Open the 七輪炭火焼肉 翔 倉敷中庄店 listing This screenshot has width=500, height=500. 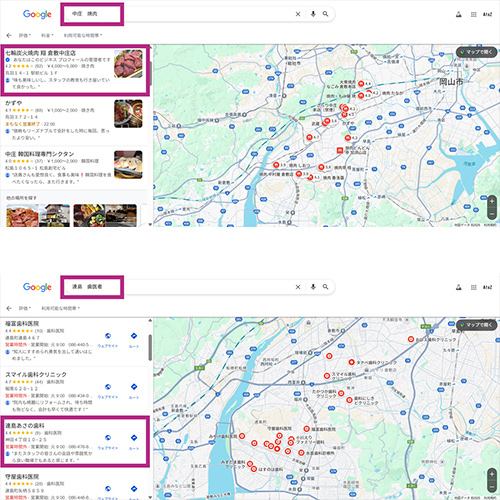tap(75, 69)
